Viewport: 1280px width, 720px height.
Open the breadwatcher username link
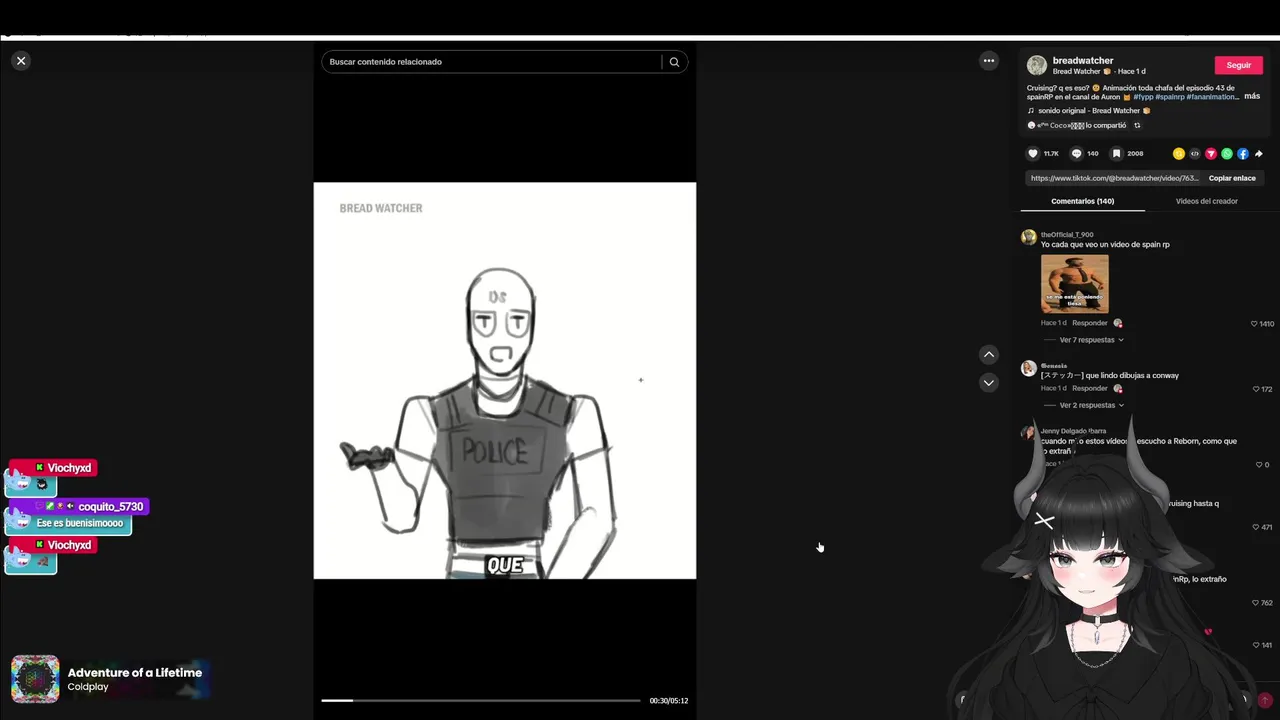click(x=1083, y=61)
